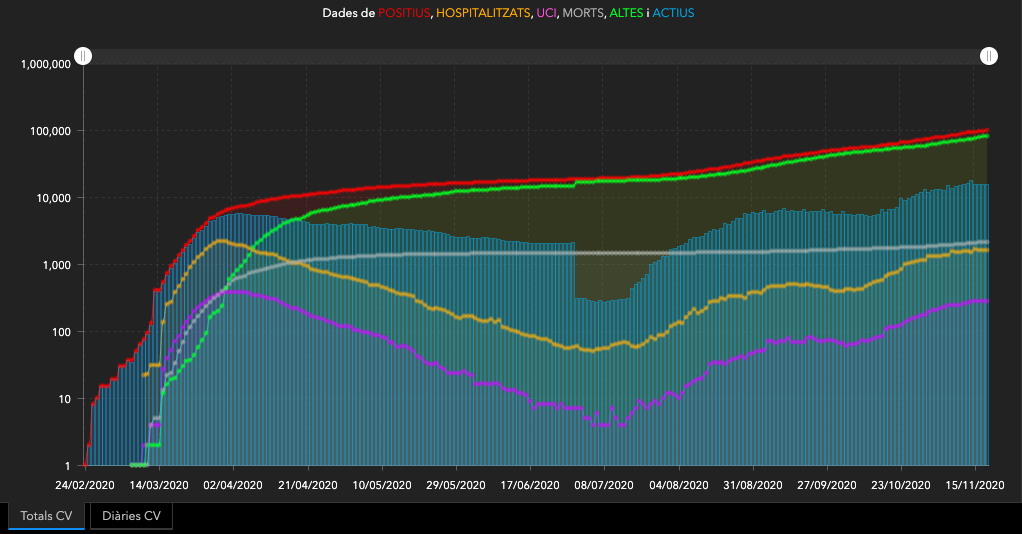Click the 100,000 y-axis label
Image resolution: width=1022 pixels, height=534 pixels.
[x=50, y=131]
